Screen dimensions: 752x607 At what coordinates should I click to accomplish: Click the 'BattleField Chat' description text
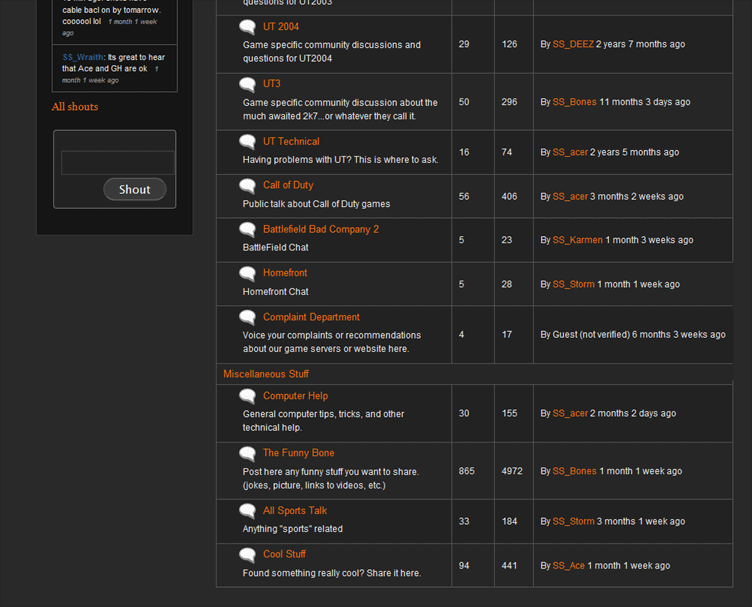[x=276, y=247]
